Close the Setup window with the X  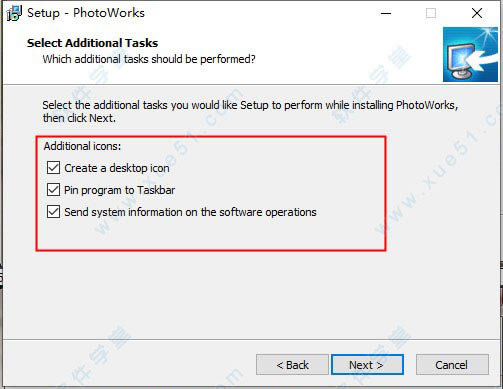[477, 13]
